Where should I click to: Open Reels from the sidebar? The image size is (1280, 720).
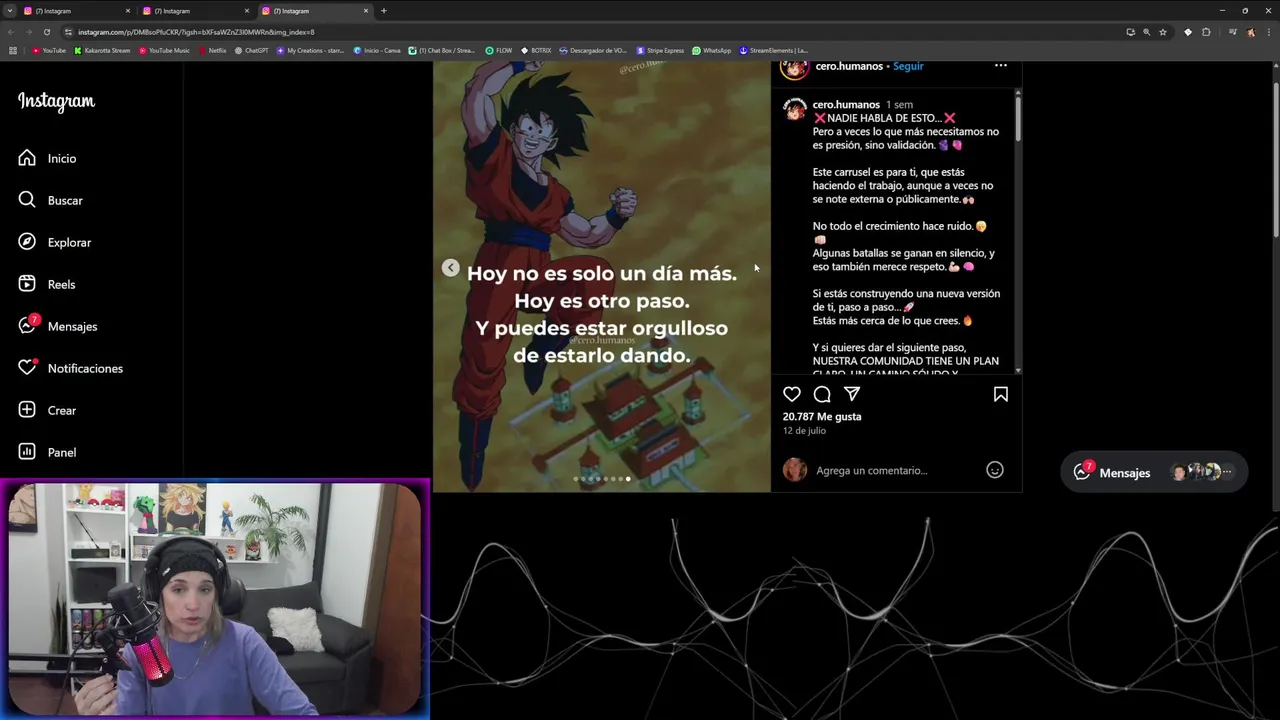point(47,284)
